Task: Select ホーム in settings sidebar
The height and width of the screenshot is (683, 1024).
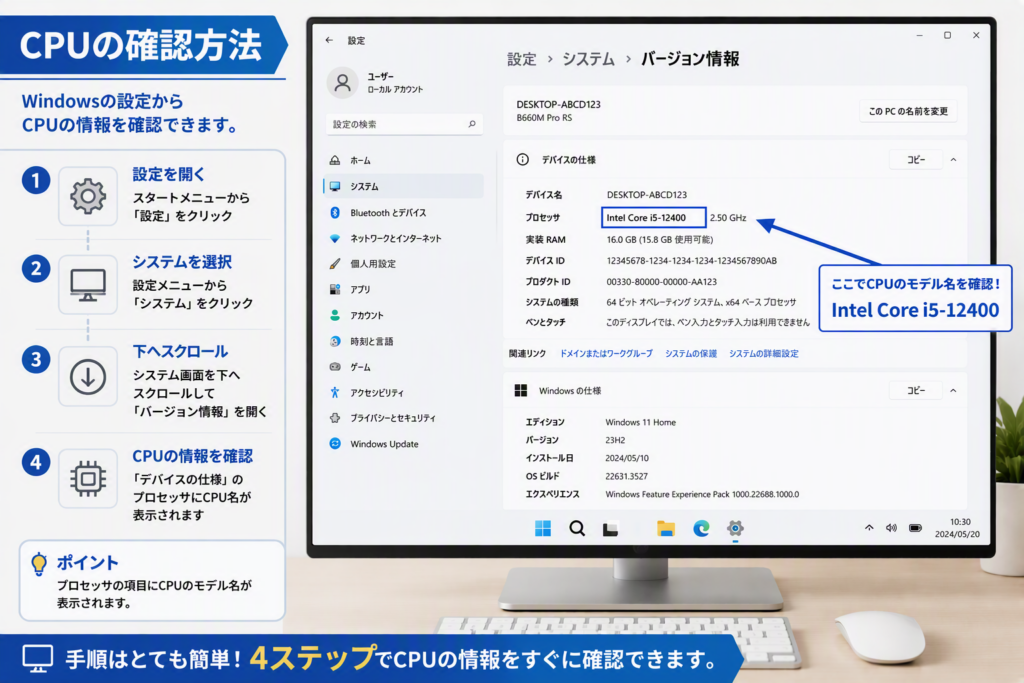Action: 404,160
